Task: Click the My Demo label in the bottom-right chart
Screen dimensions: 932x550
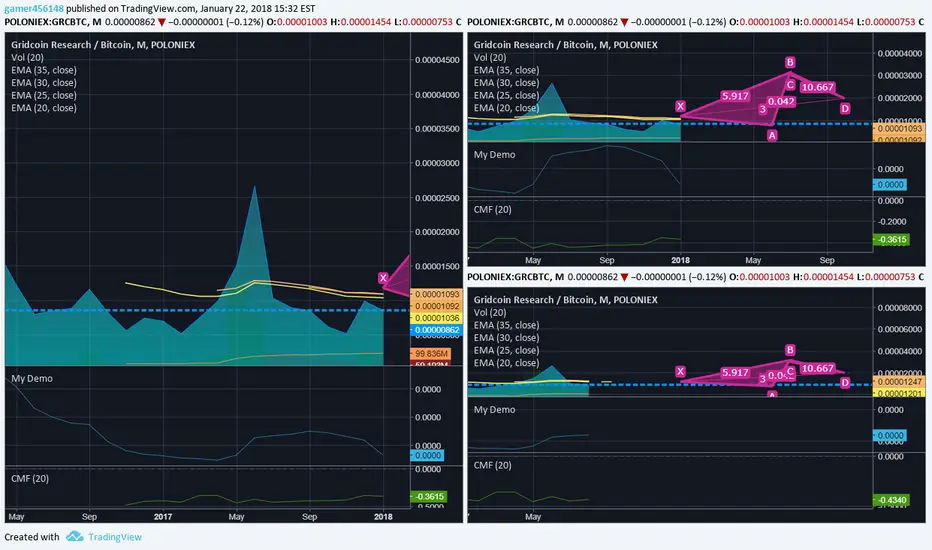Action: tap(495, 409)
